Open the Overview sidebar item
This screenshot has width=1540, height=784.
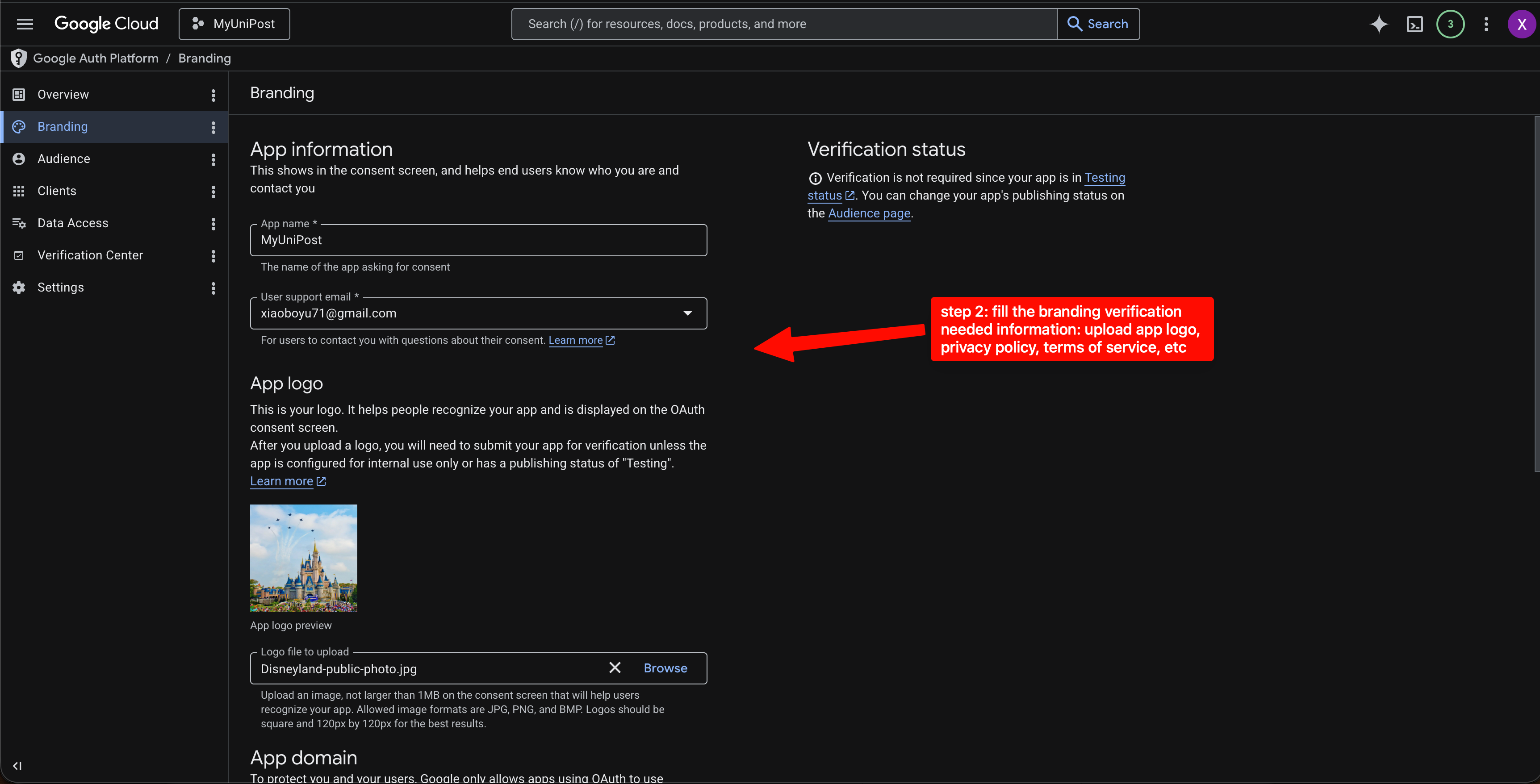[113, 94]
